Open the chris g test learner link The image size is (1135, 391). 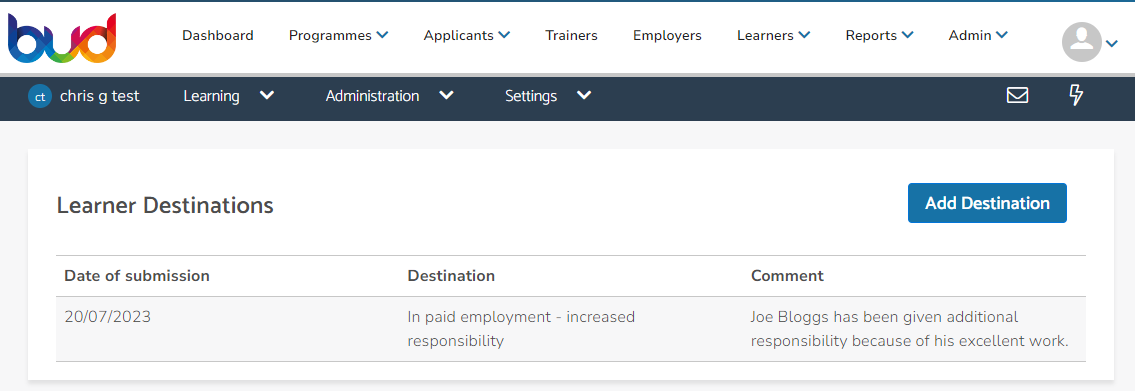[x=99, y=96]
